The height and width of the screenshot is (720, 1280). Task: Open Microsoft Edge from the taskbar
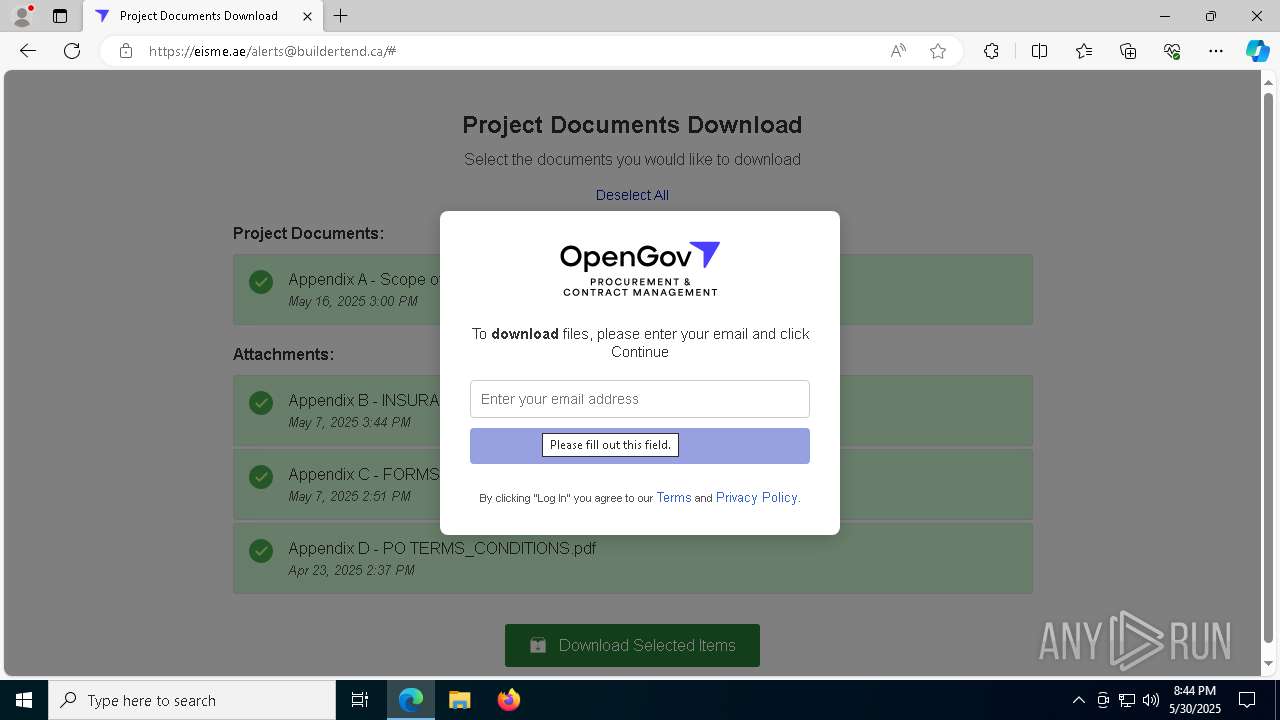(x=411, y=700)
